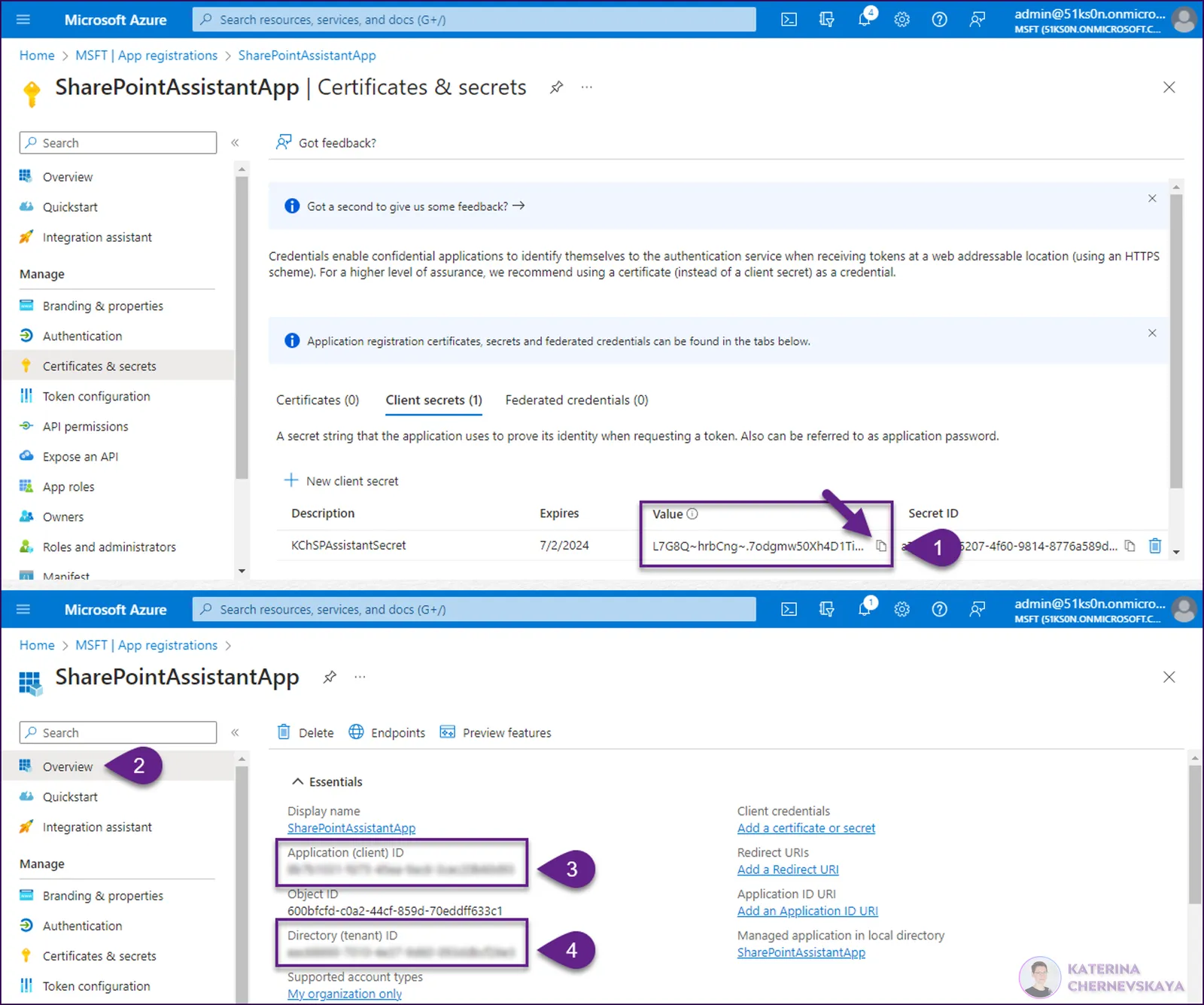Click Delete in bottom toolbar

click(x=306, y=732)
